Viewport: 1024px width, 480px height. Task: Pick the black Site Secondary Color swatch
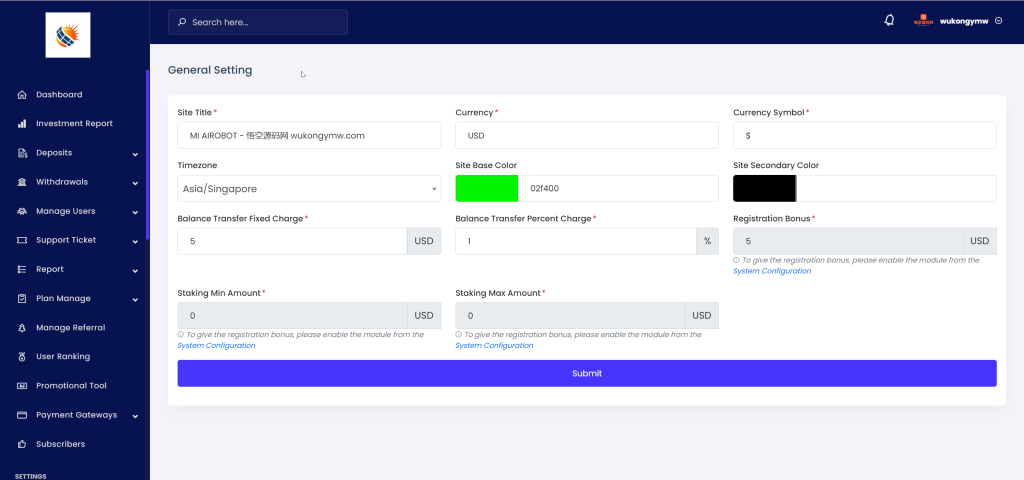(765, 188)
